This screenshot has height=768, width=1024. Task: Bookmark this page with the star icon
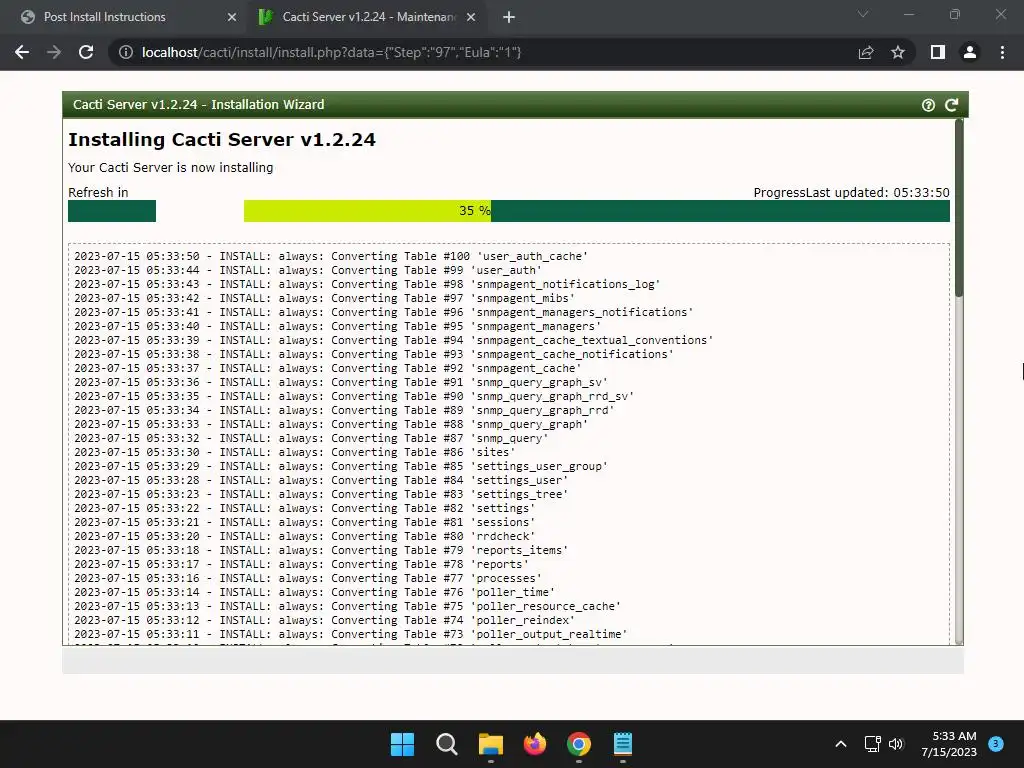pyautogui.click(x=898, y=52)
